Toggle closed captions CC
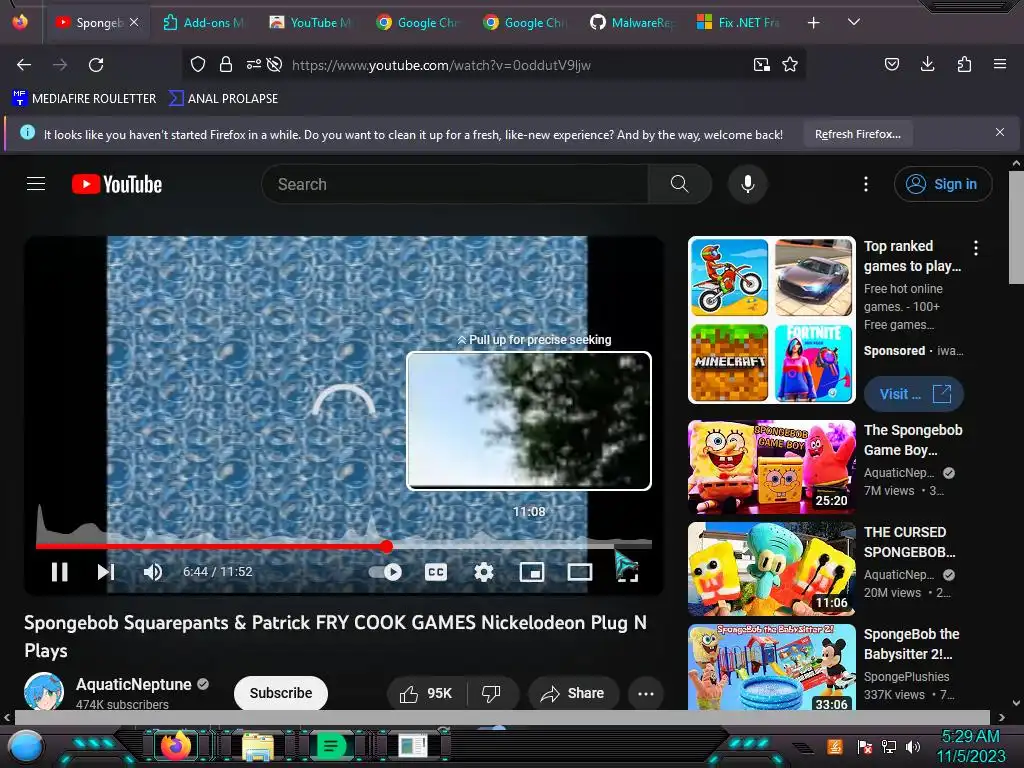This screenshot has width=1024, height=768. click(436, 572)
